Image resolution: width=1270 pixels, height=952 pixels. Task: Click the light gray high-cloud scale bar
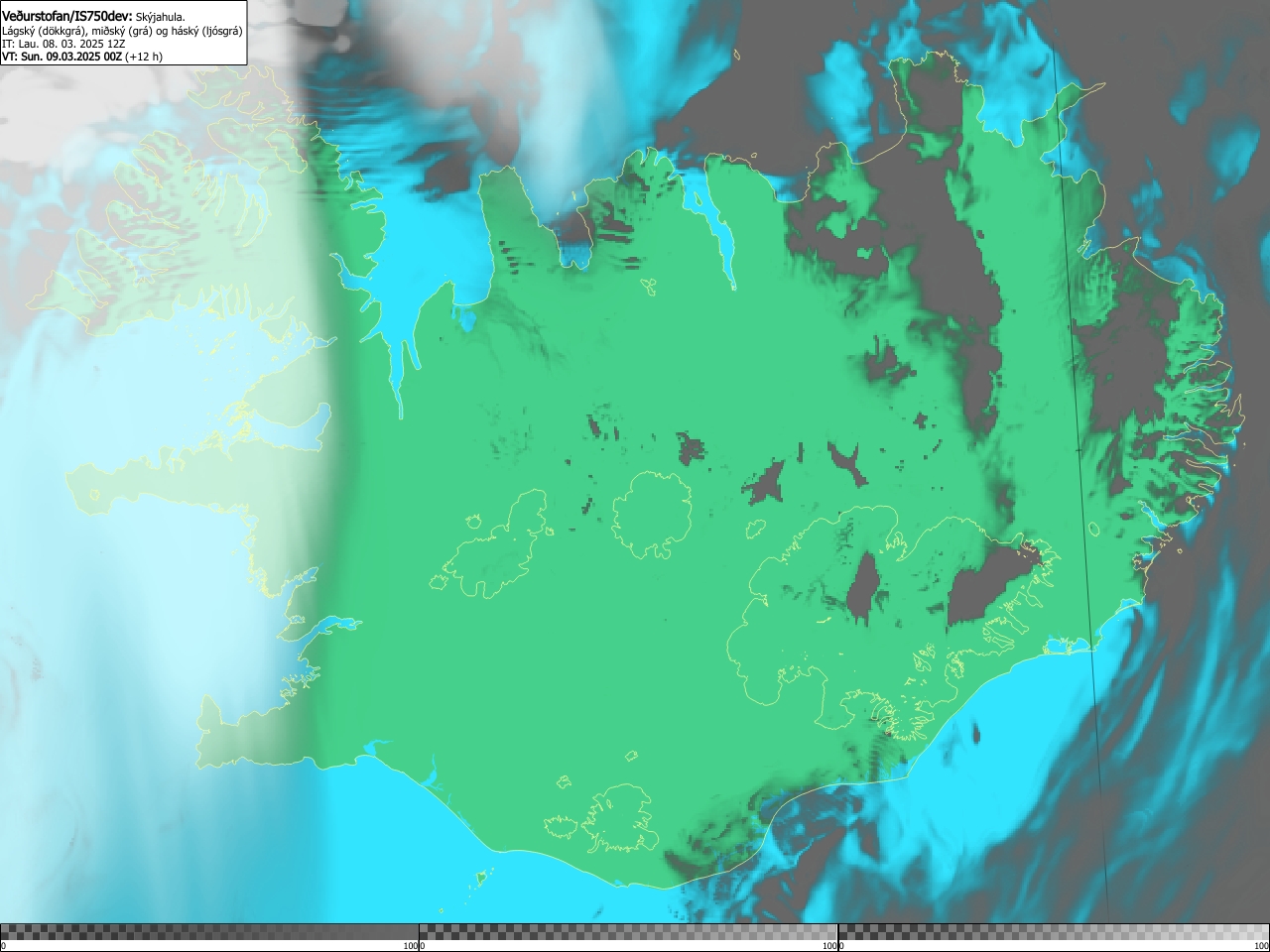(1054, 932)
